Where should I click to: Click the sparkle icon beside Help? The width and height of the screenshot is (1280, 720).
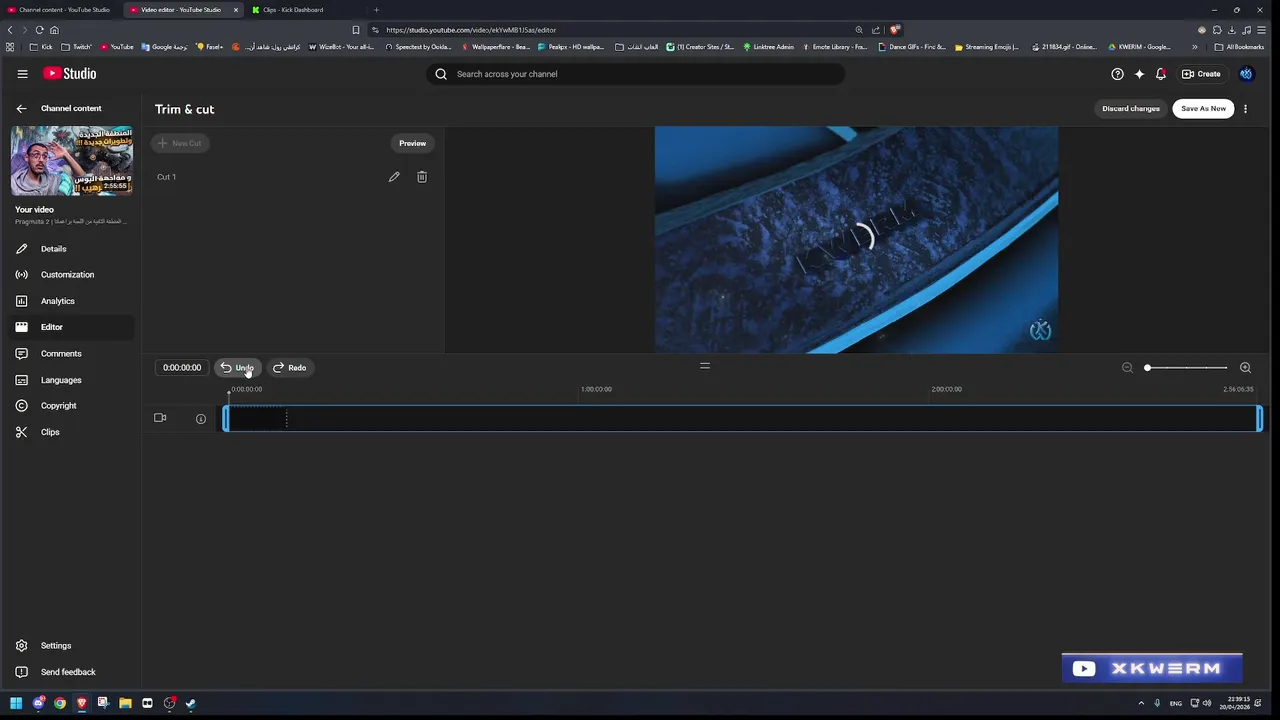pyautogui.click(x=1139, y=74)
